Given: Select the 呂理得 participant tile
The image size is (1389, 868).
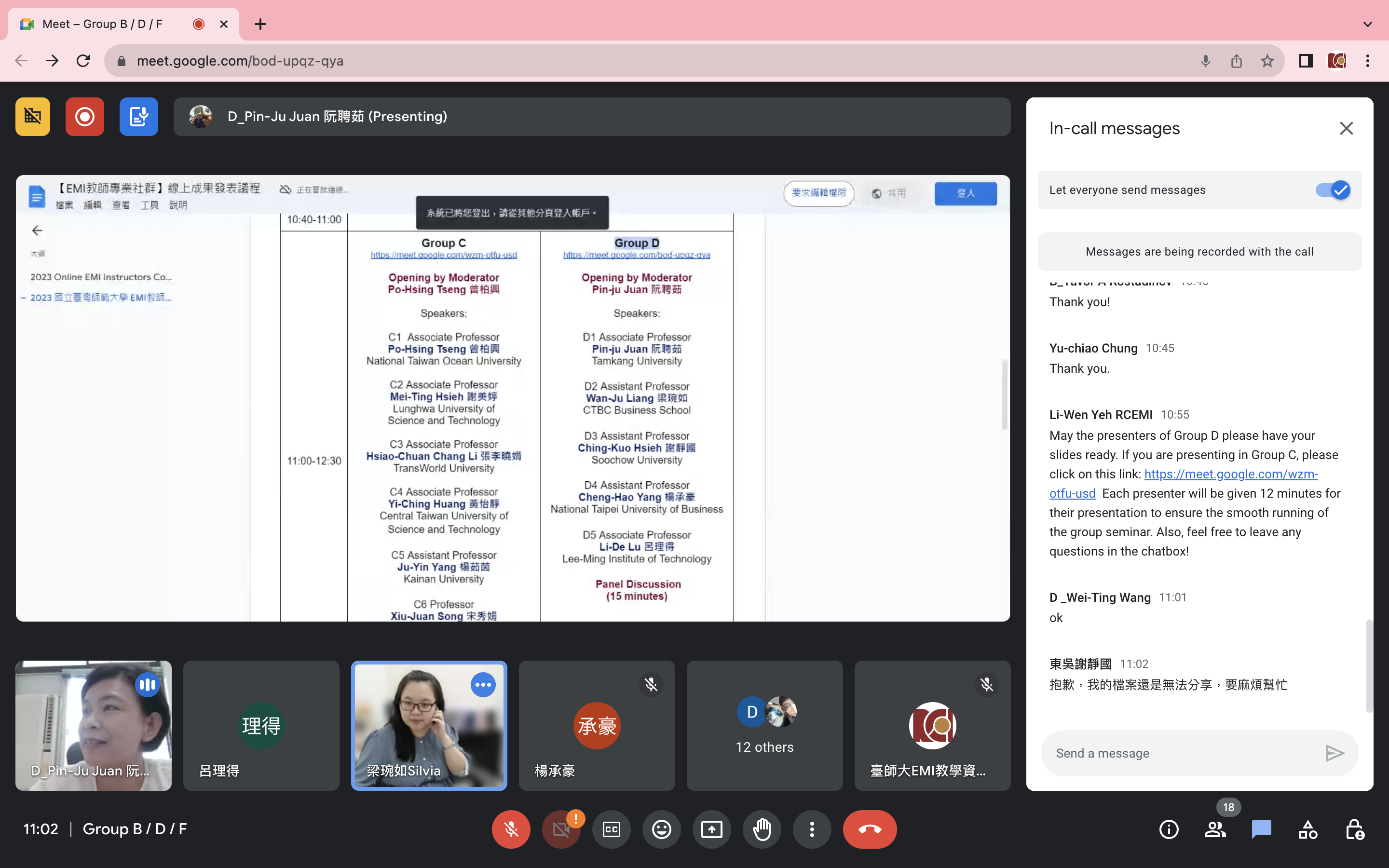Looking at the screenshot, I should pyautogui.click(x=261, y=726).
